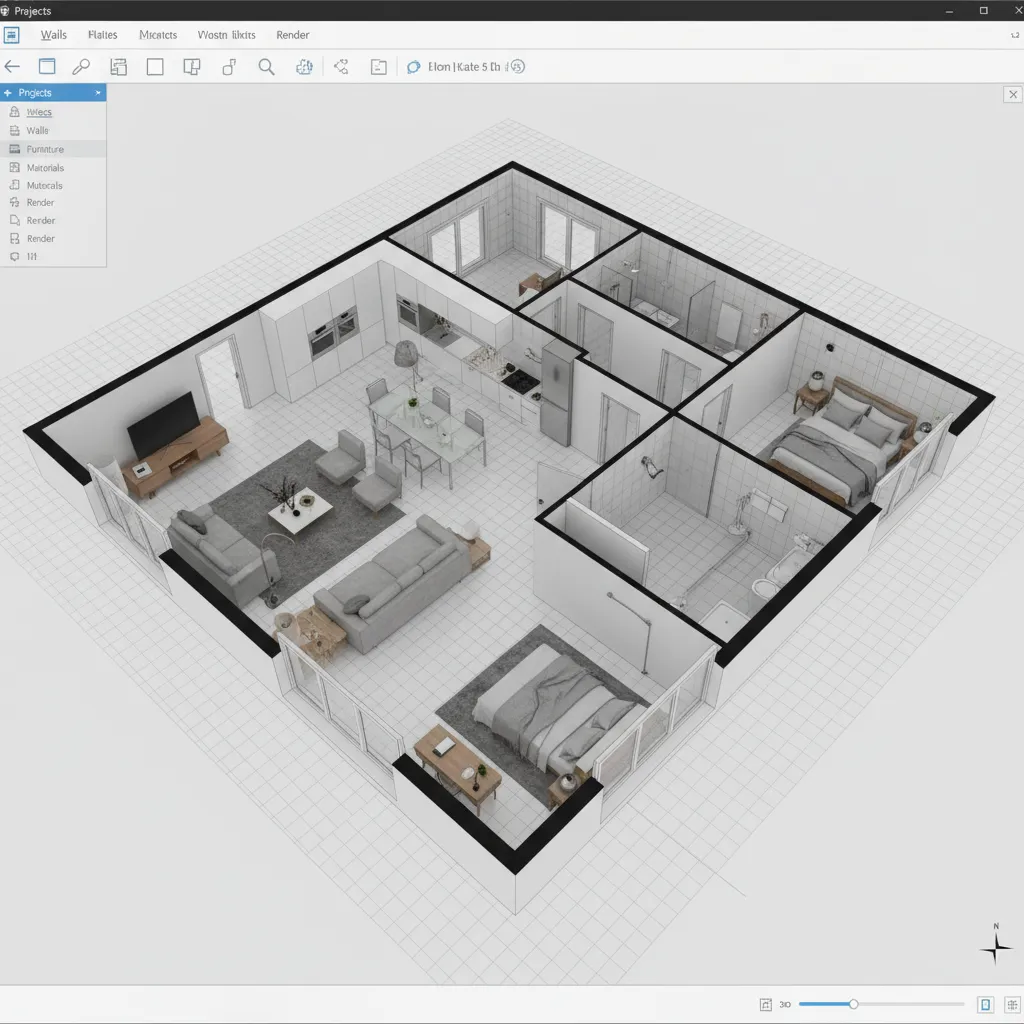Open the notes panel from the toolbar
1024x1024 pixels.
tap(378, 67)
